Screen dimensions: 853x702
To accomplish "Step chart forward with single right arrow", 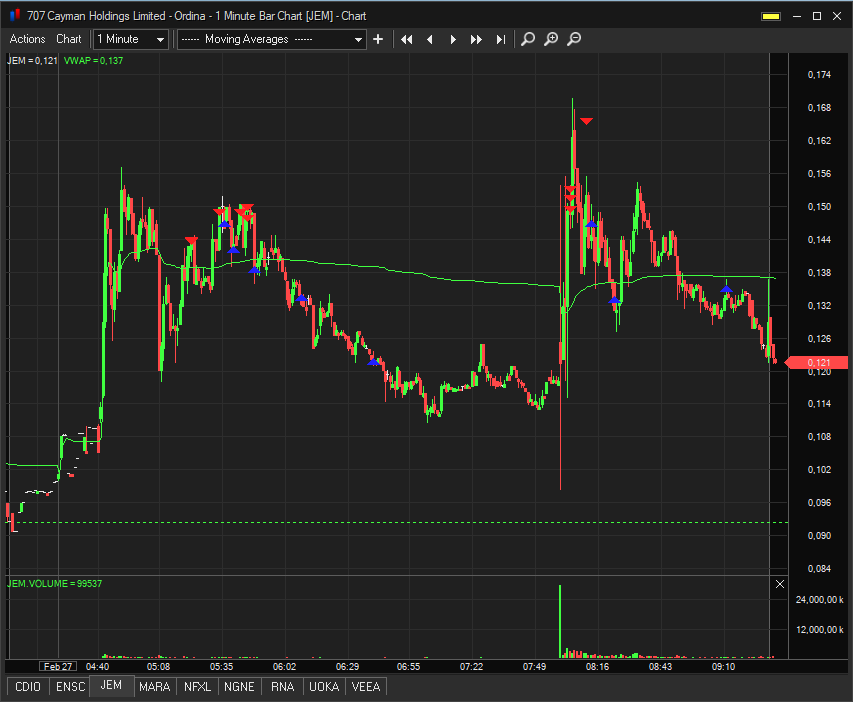I will [453, 39].
